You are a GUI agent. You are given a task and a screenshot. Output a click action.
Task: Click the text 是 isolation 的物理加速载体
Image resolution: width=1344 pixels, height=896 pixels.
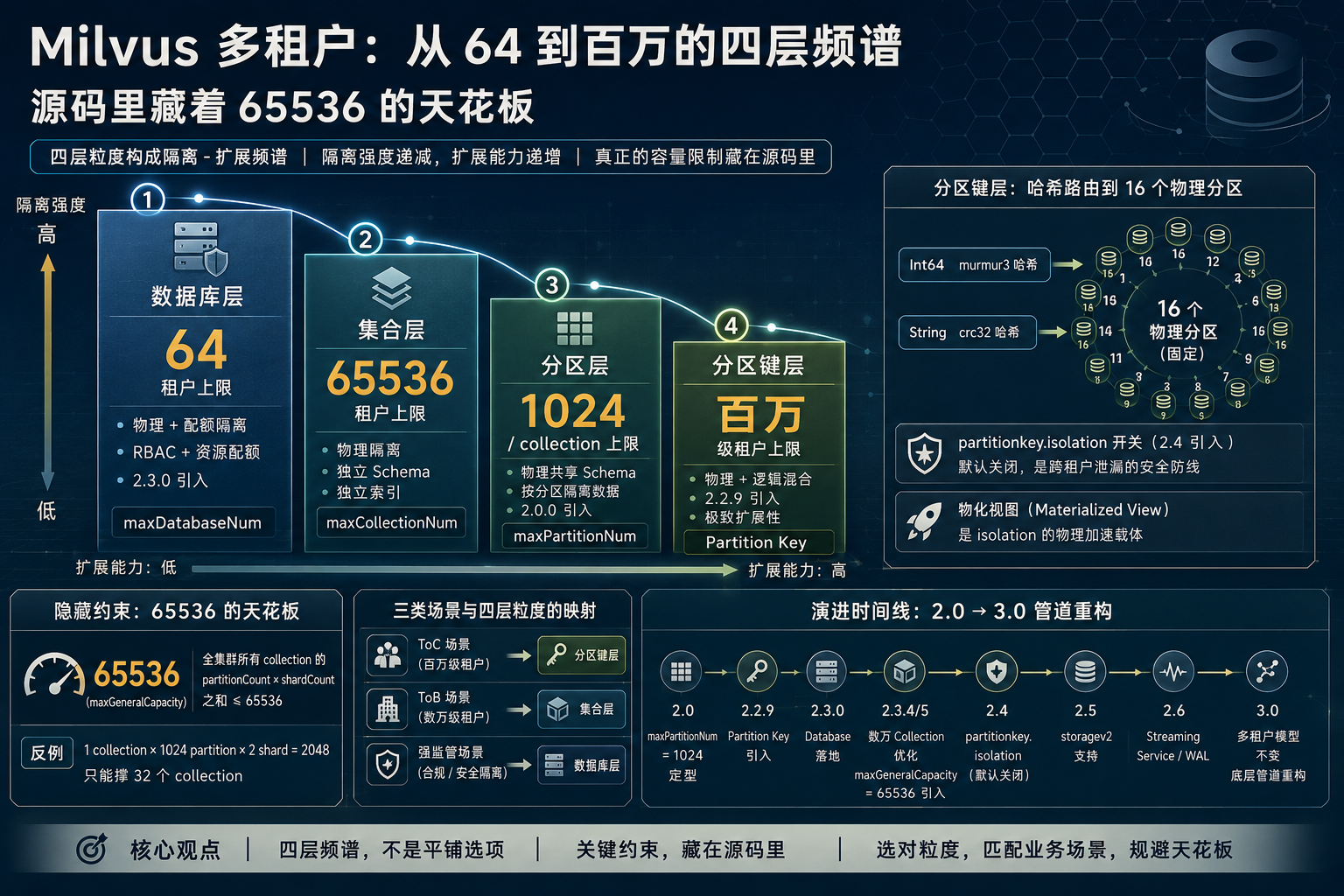1050,535
